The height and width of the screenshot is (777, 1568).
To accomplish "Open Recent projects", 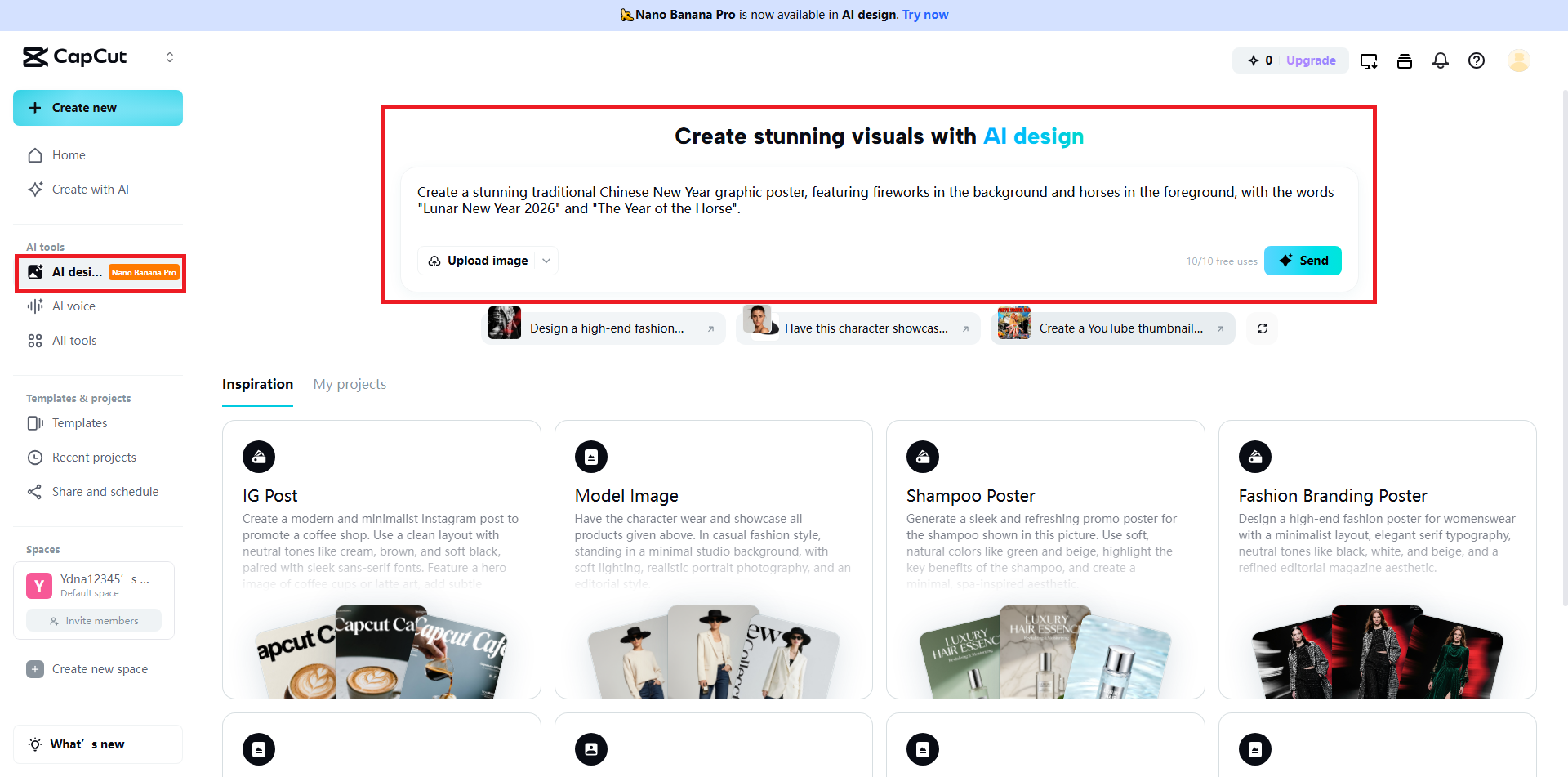I will tap(93, 458).
